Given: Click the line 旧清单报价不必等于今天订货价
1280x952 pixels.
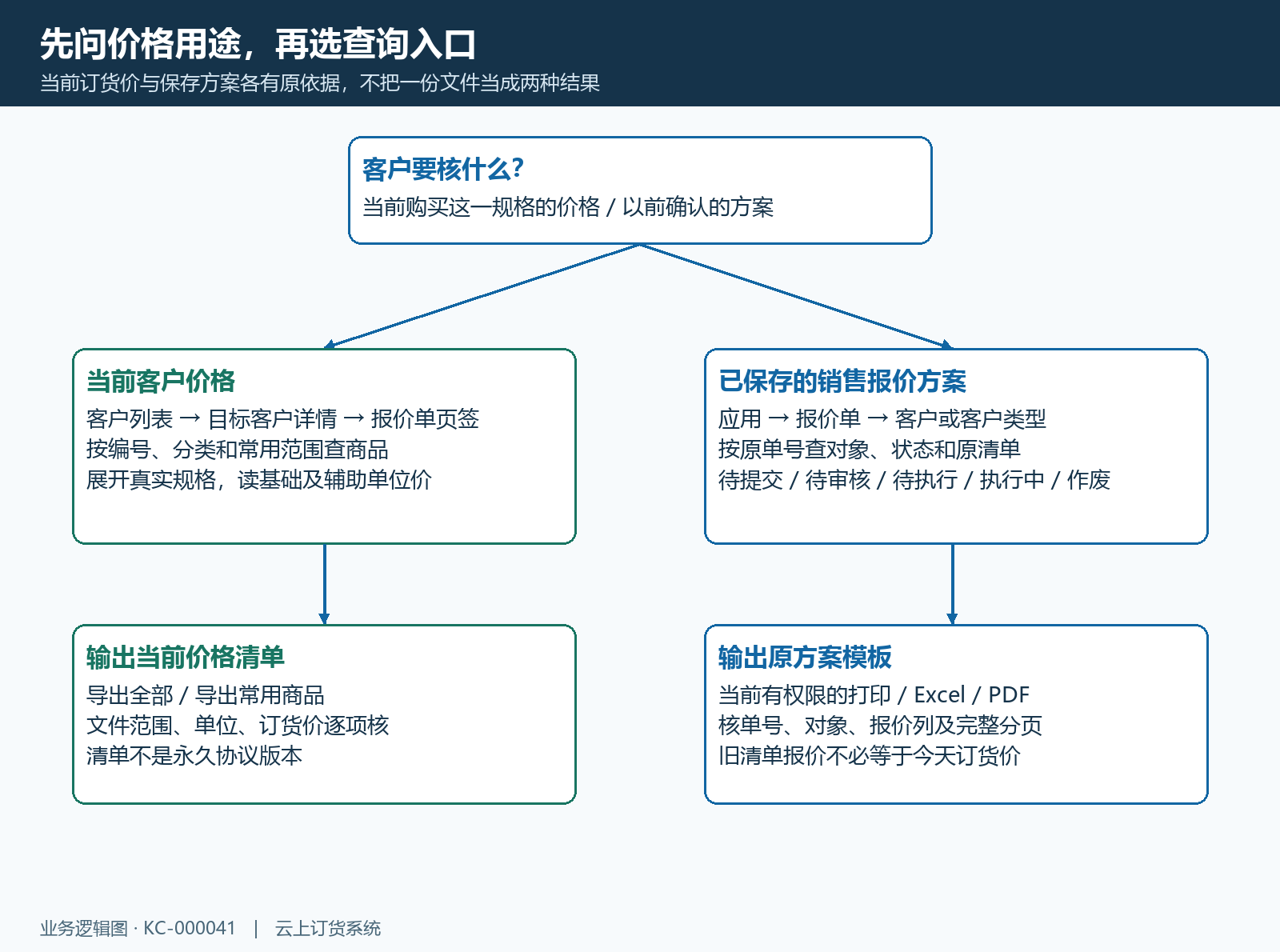Looking at the screenshot, I should (x=870, y=756).
